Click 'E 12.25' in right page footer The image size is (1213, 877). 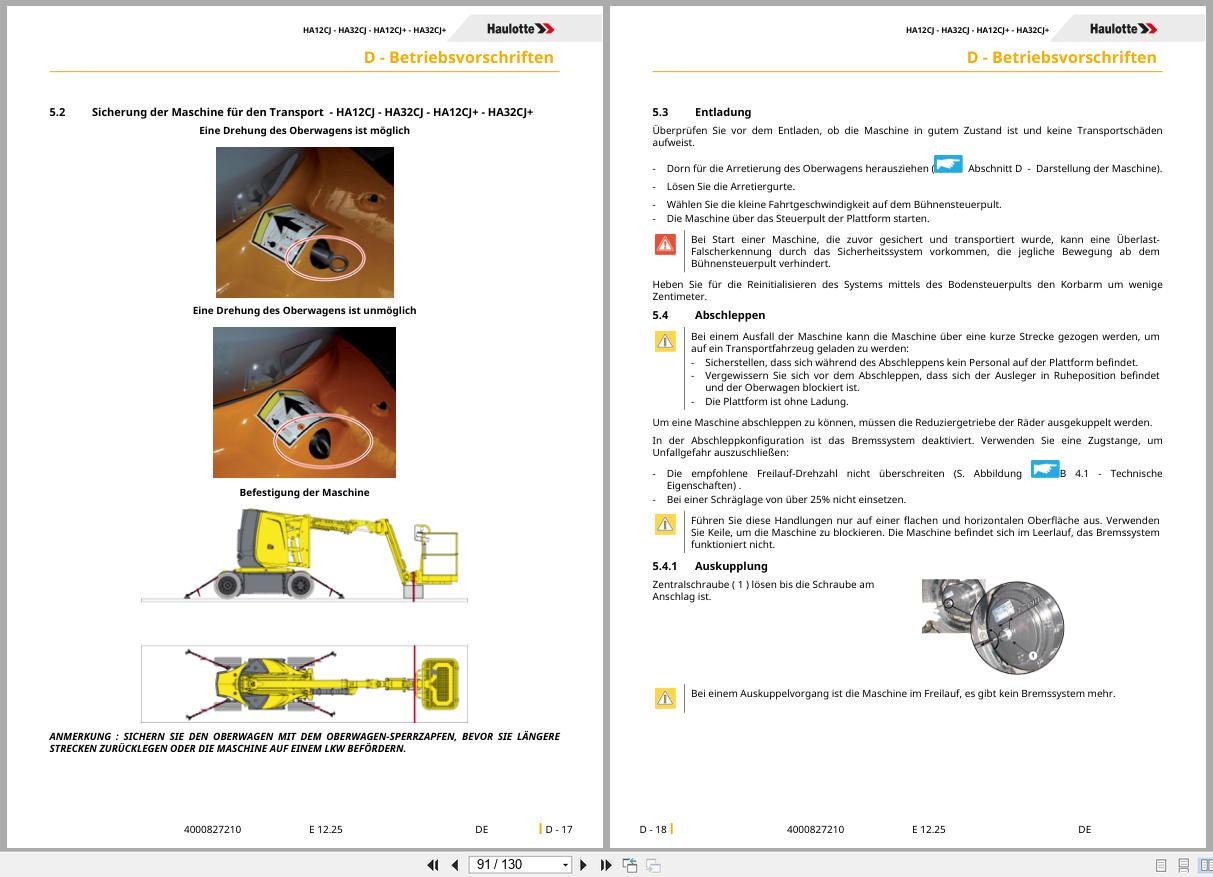[928, 829]
